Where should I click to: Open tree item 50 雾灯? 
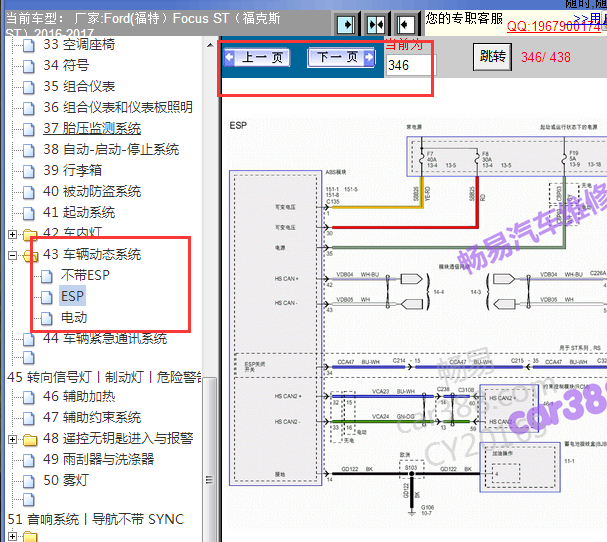tap(66, 480)
